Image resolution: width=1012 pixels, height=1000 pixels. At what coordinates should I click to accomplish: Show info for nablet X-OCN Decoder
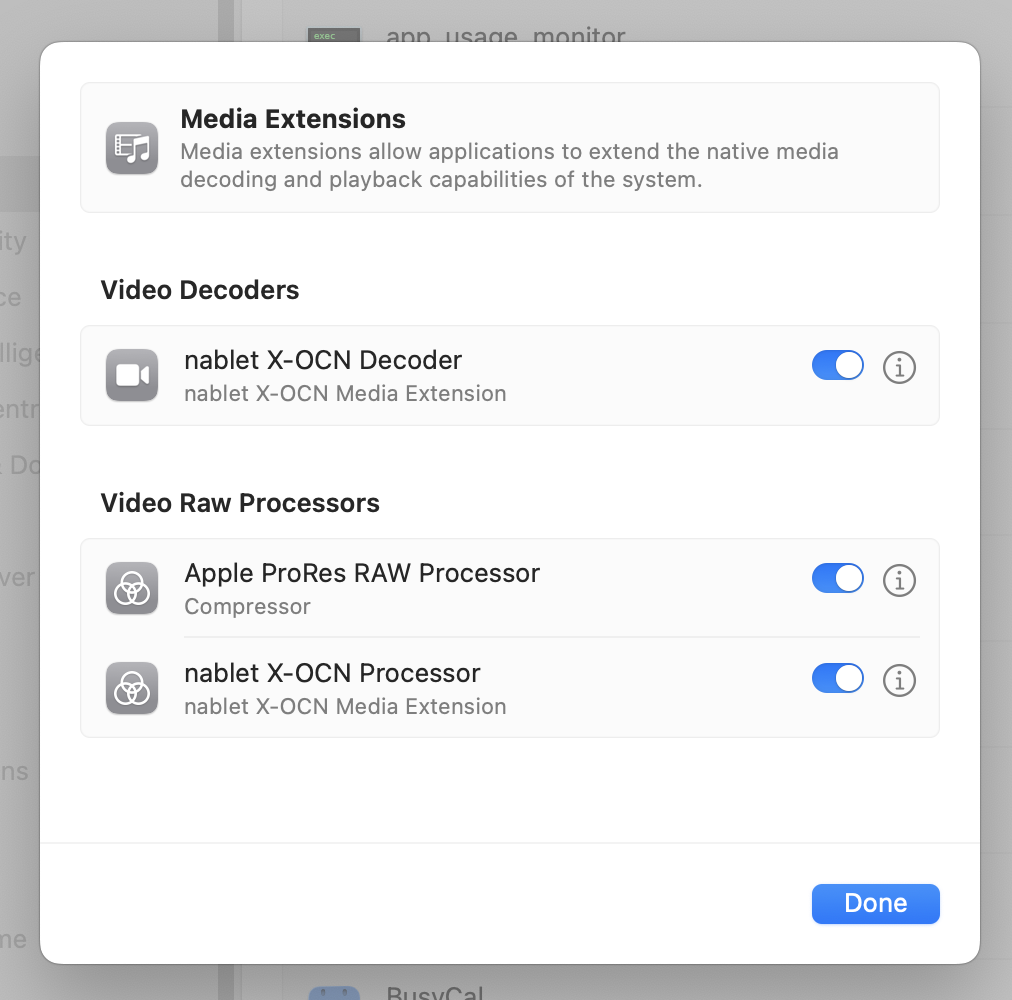pos(899,367)
